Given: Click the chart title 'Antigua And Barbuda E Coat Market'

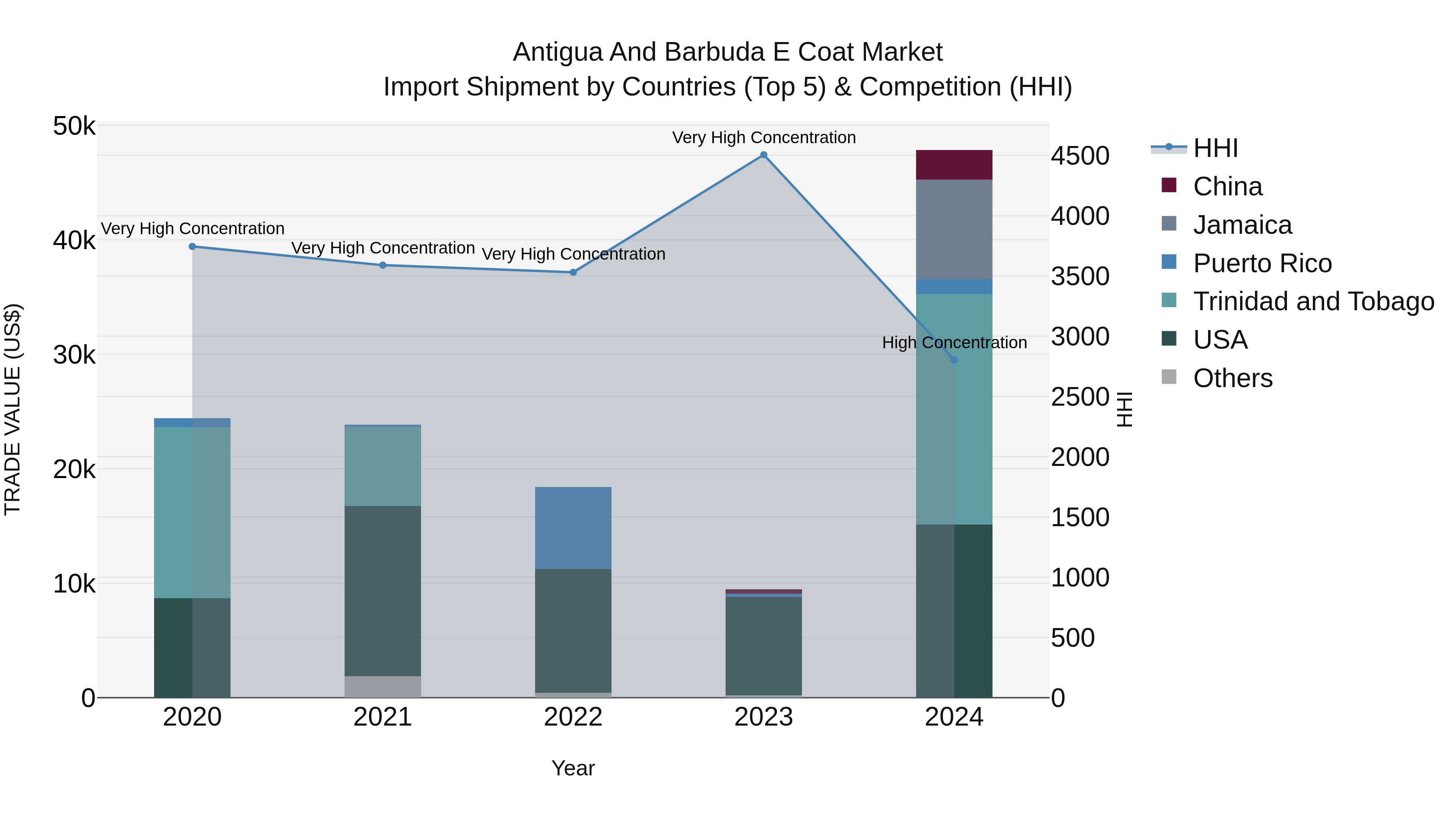Looking at the screenshot, I should 728,52.
